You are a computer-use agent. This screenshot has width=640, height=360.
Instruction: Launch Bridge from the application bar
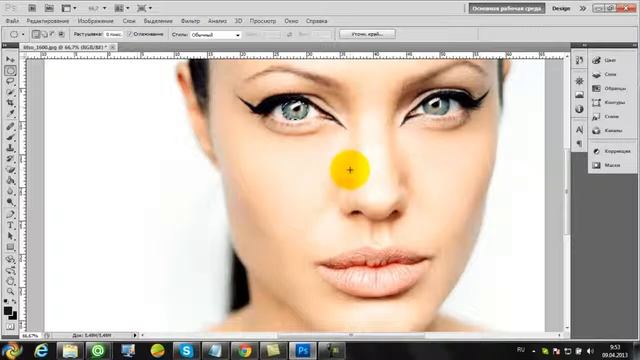click(x=32, y=8)
